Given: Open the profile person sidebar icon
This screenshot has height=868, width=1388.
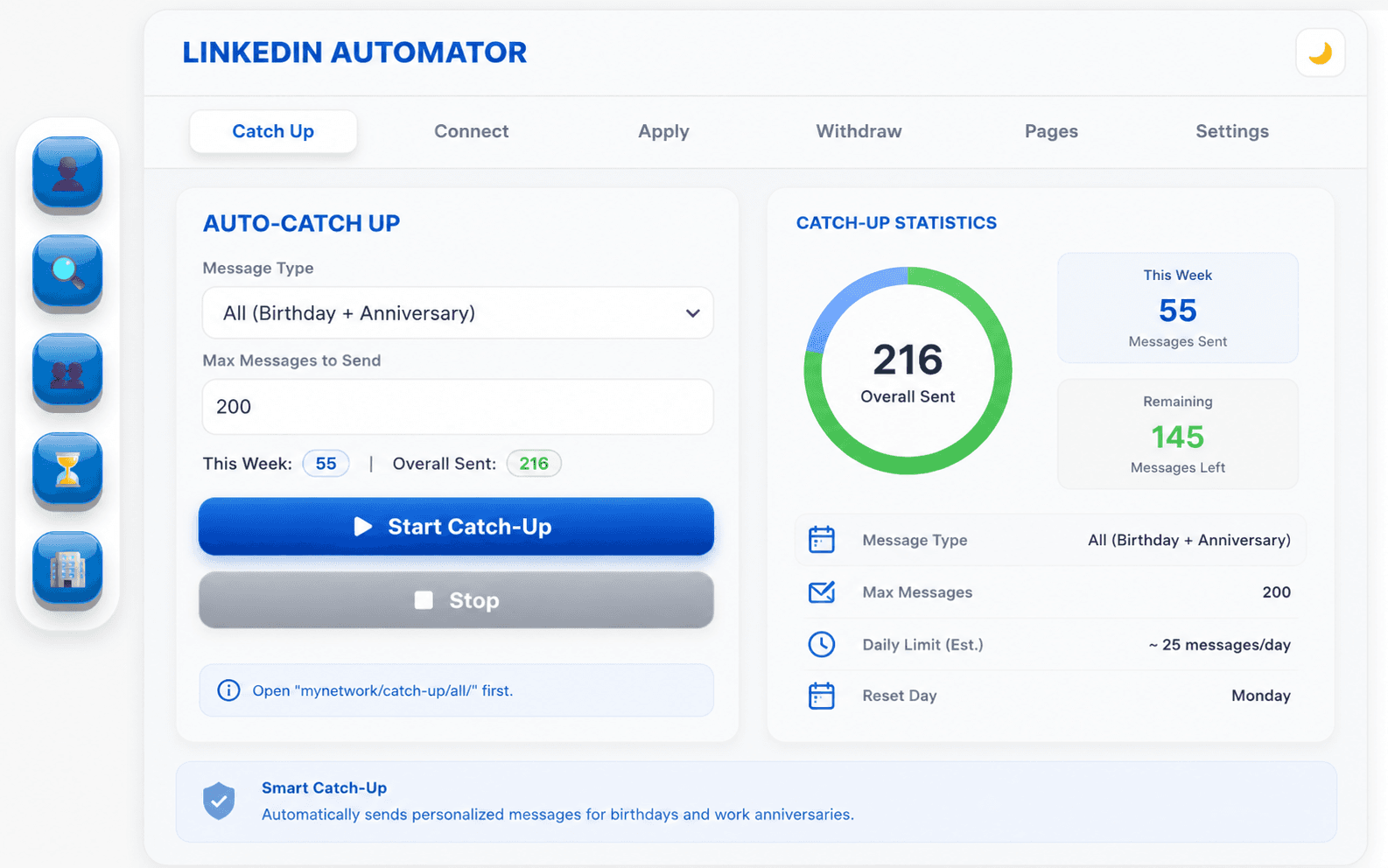Looking at the screenshot, I should point(67,174).
